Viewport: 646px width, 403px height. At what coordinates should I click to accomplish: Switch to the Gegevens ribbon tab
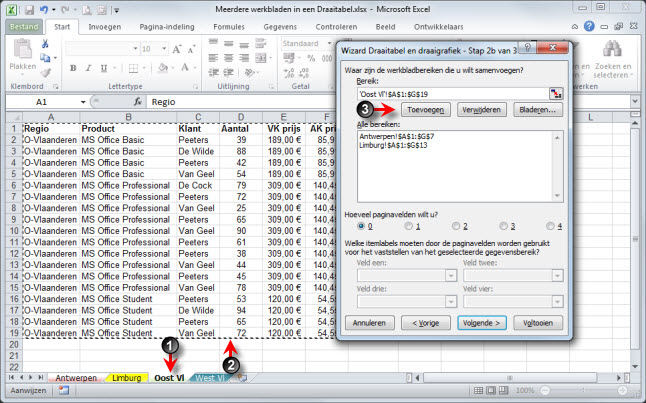point(280,27)
